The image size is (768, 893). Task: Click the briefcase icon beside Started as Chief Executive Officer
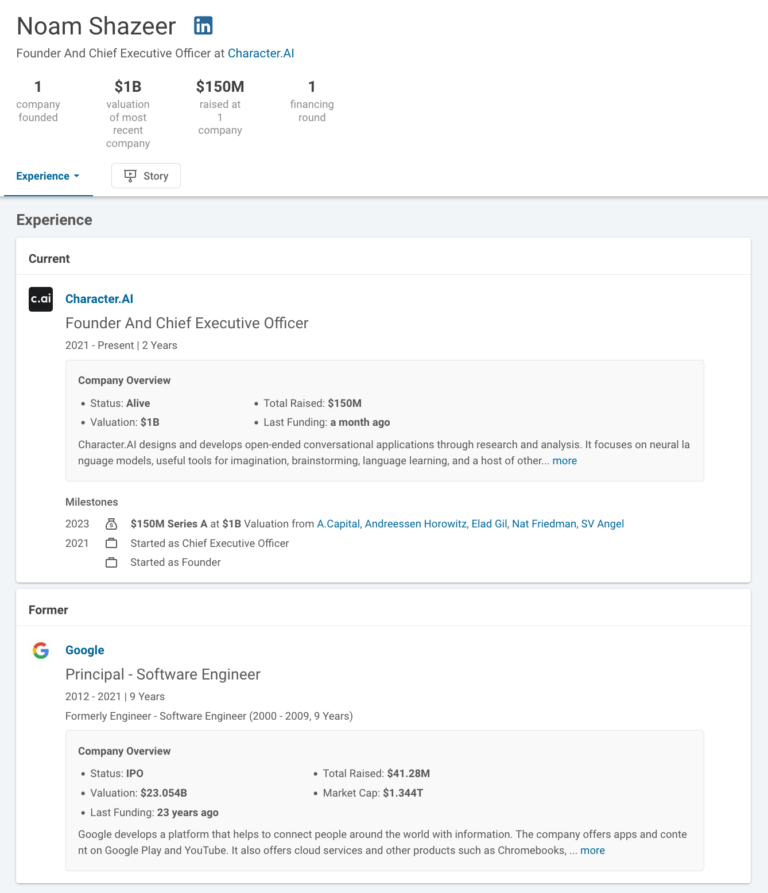(x=113, y=543)
